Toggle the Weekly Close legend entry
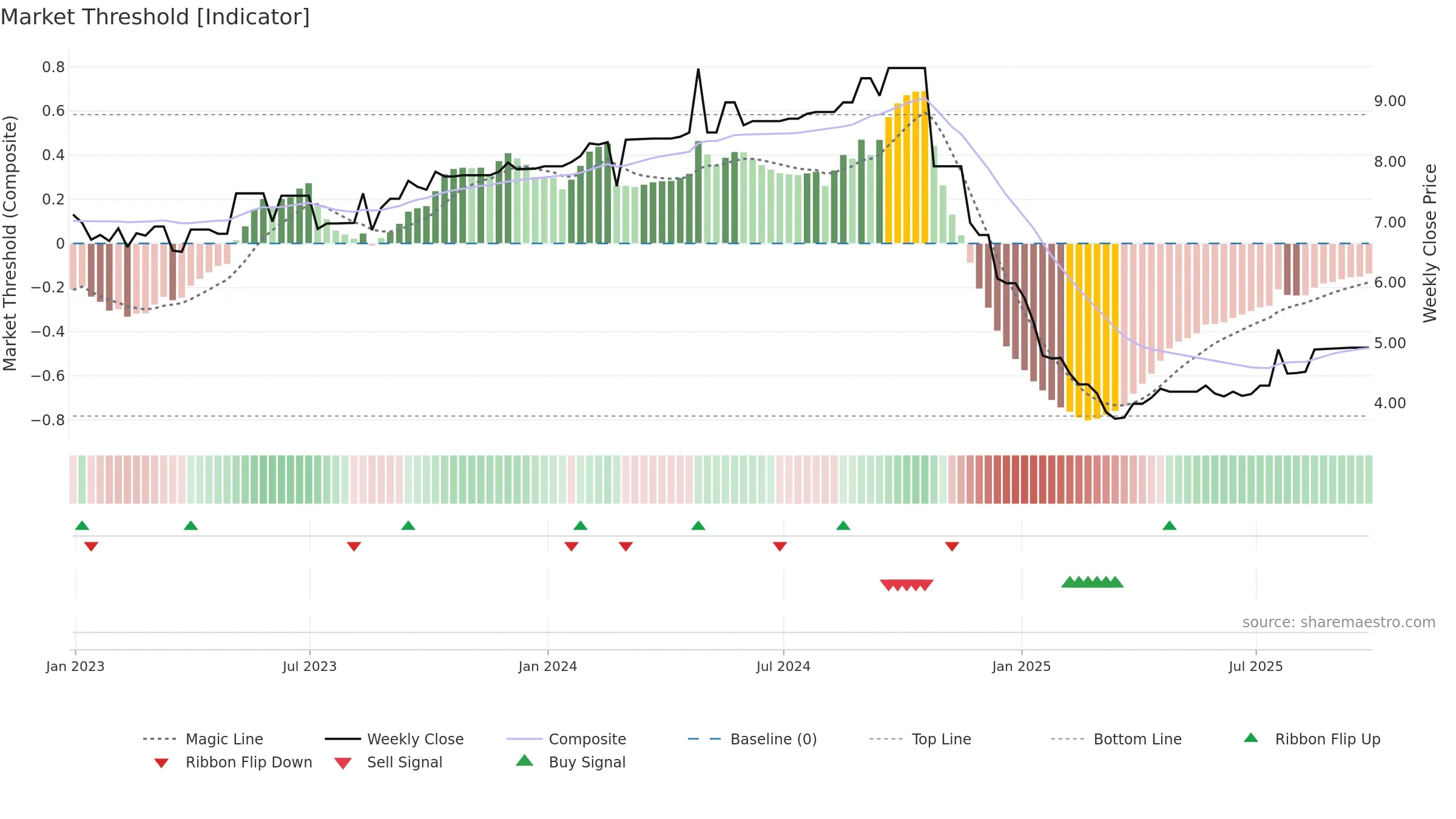 [x=394, y=739]
